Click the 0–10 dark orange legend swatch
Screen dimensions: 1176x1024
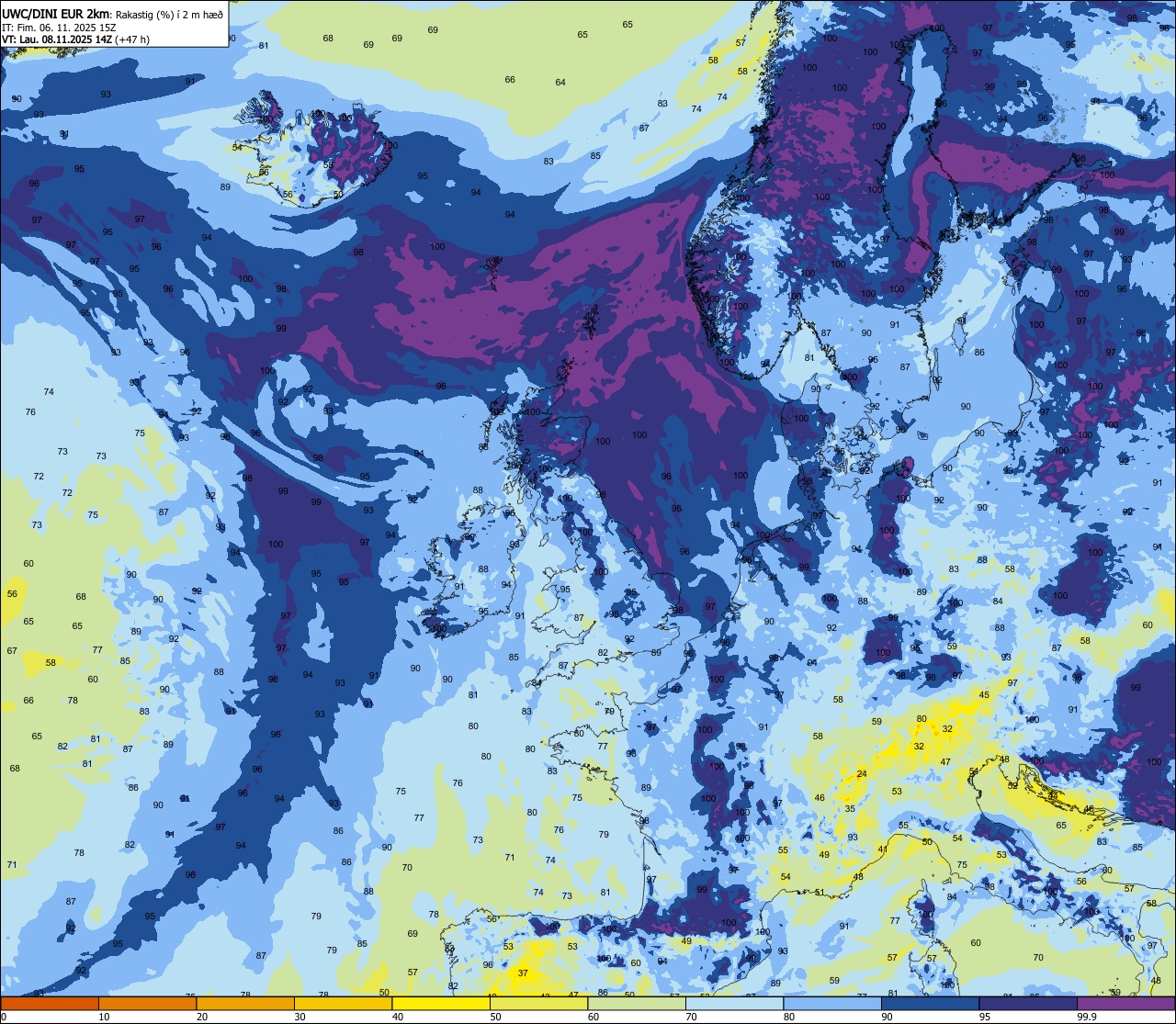tap(50, 1003)
